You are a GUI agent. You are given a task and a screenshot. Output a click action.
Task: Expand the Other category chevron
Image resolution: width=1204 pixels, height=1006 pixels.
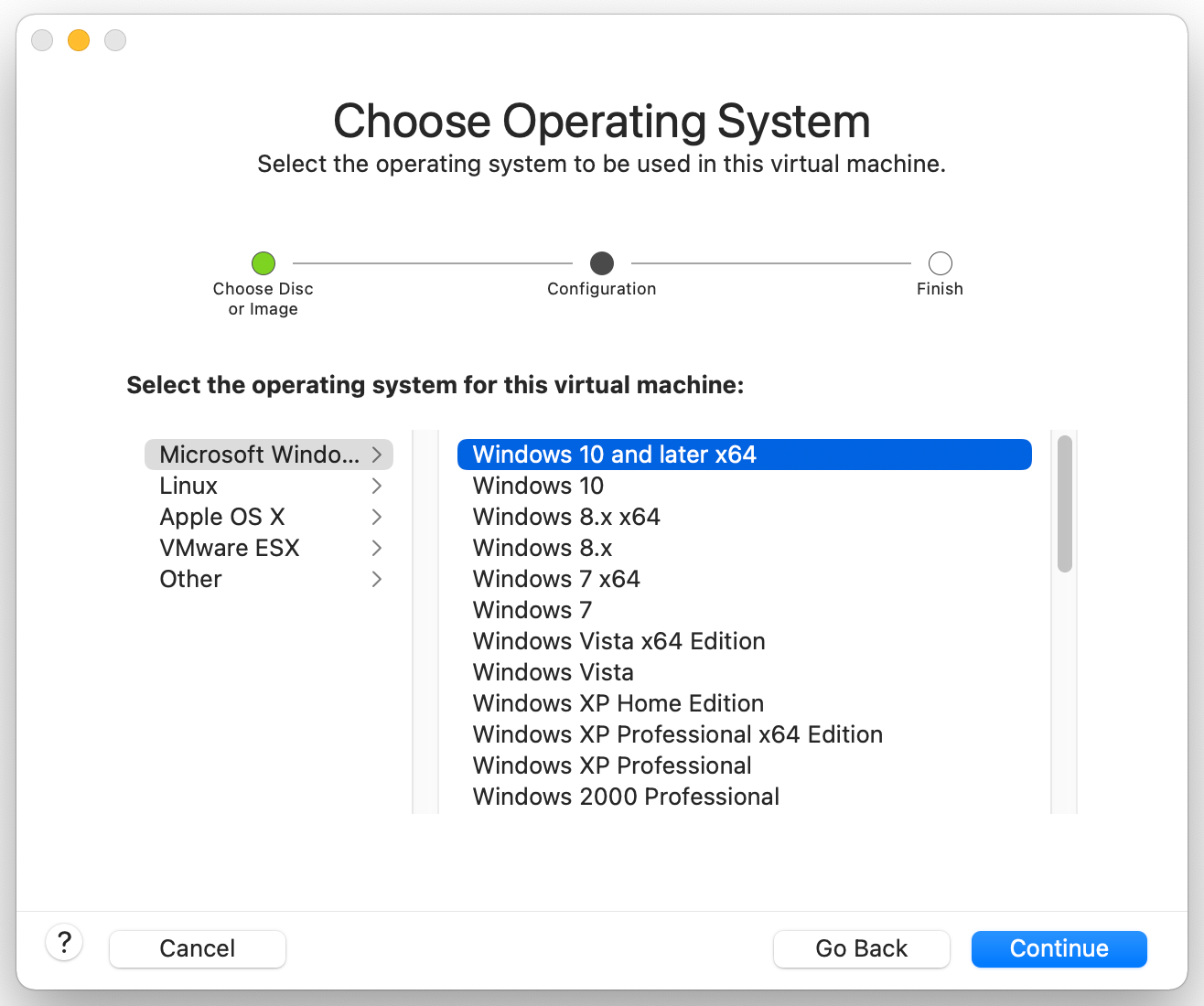tap(377, 579)
